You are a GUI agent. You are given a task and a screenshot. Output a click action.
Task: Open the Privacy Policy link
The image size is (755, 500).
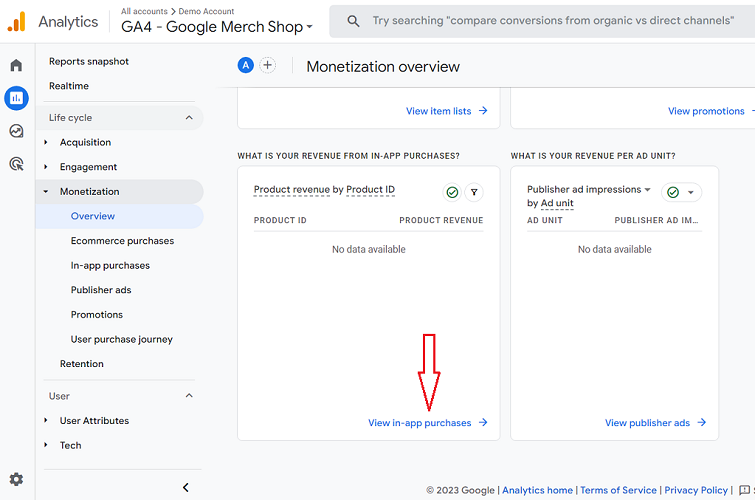(696, 490)
